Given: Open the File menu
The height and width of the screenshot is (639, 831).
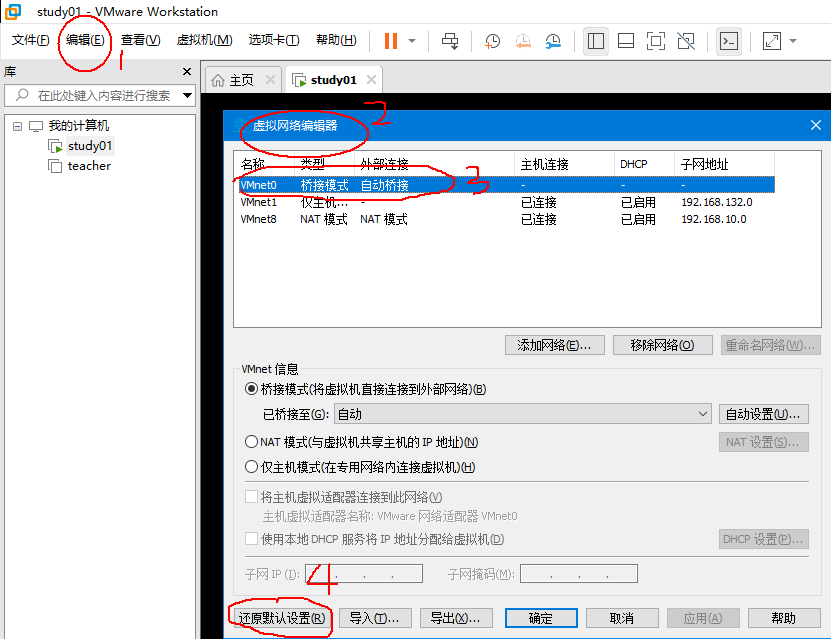Looking at the screenshot, I should (30, 40).
